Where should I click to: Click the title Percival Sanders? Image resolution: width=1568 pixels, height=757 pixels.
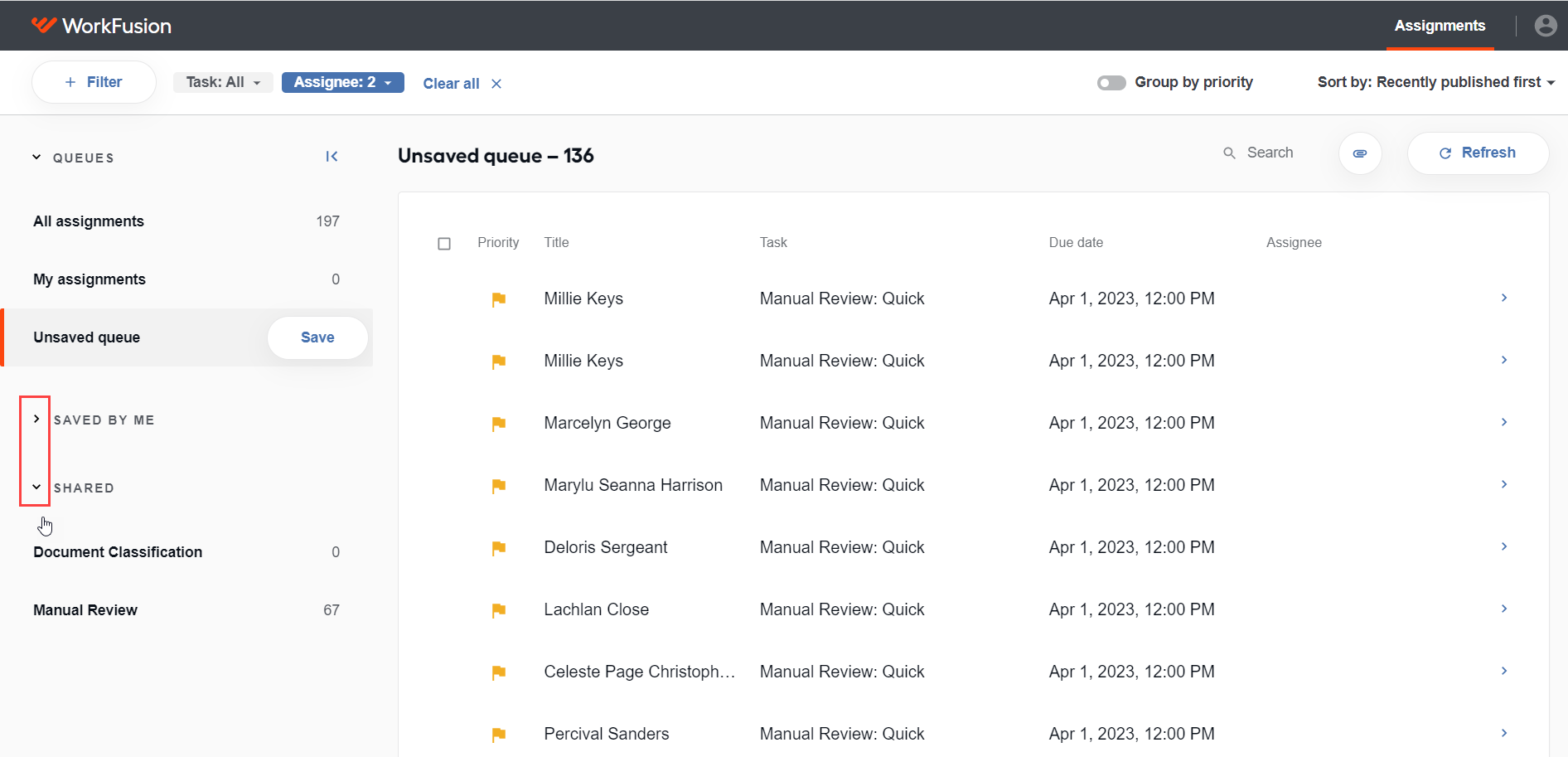[607, 734]
